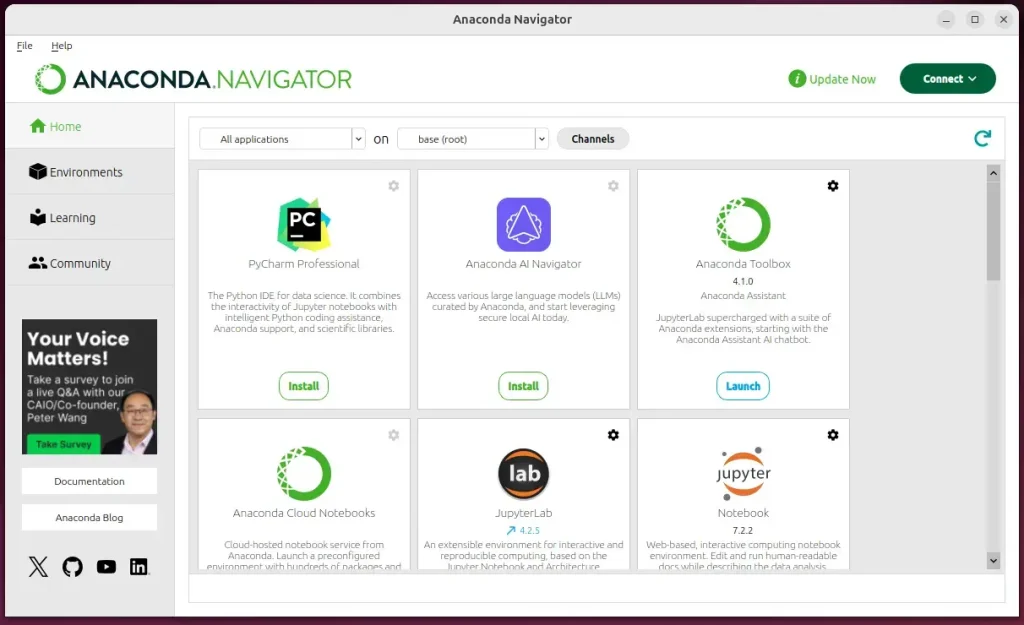Click Take Survey on the banner
Viewport: 1024px width, 625px height.
[63, 444]
